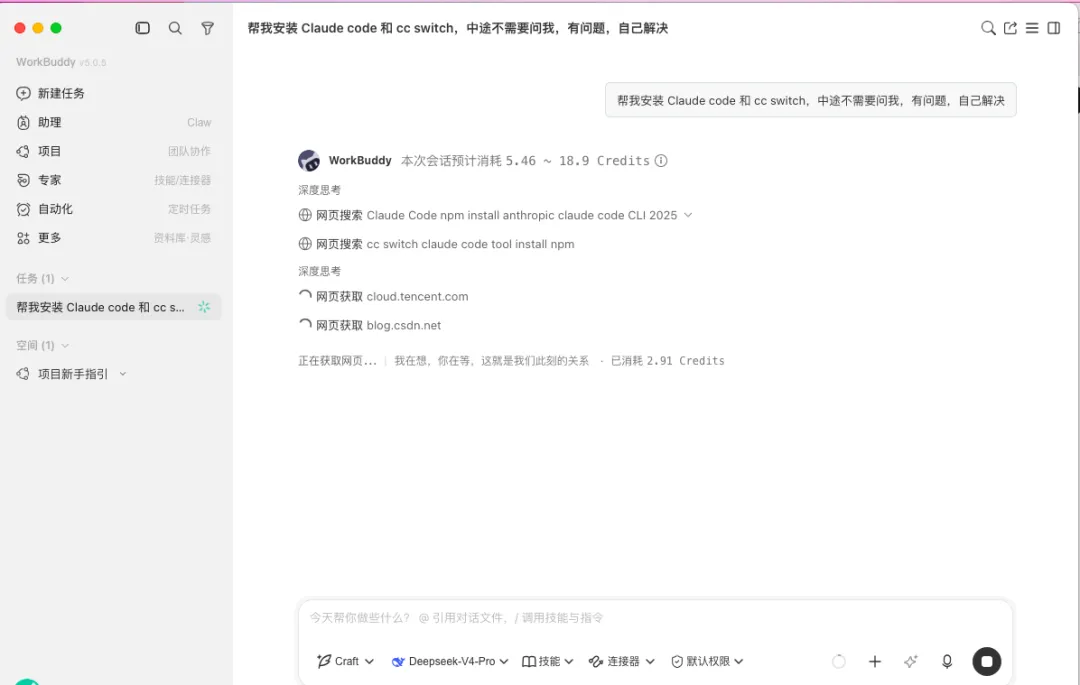Expand the second 深度思考 block
The height and width of the screenshot is (685, 1080).
[320, 271]
